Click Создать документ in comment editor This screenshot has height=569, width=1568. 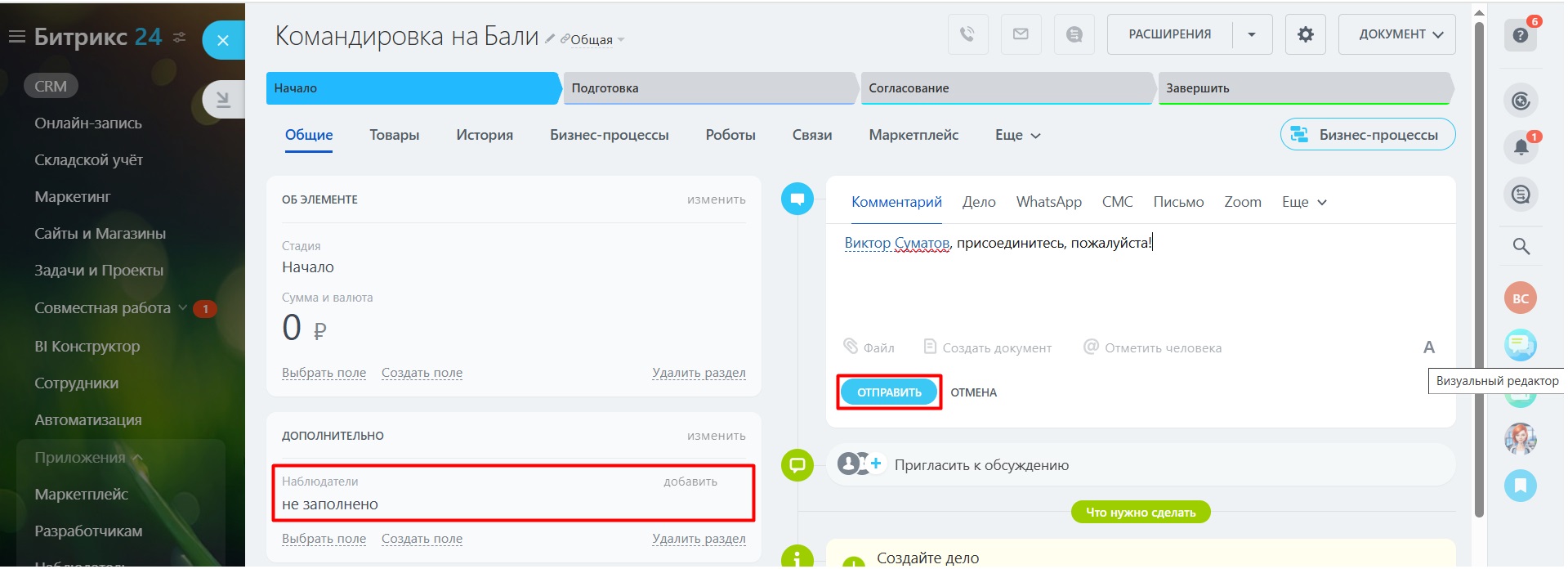pyautogui.click(x=987, y=347)
